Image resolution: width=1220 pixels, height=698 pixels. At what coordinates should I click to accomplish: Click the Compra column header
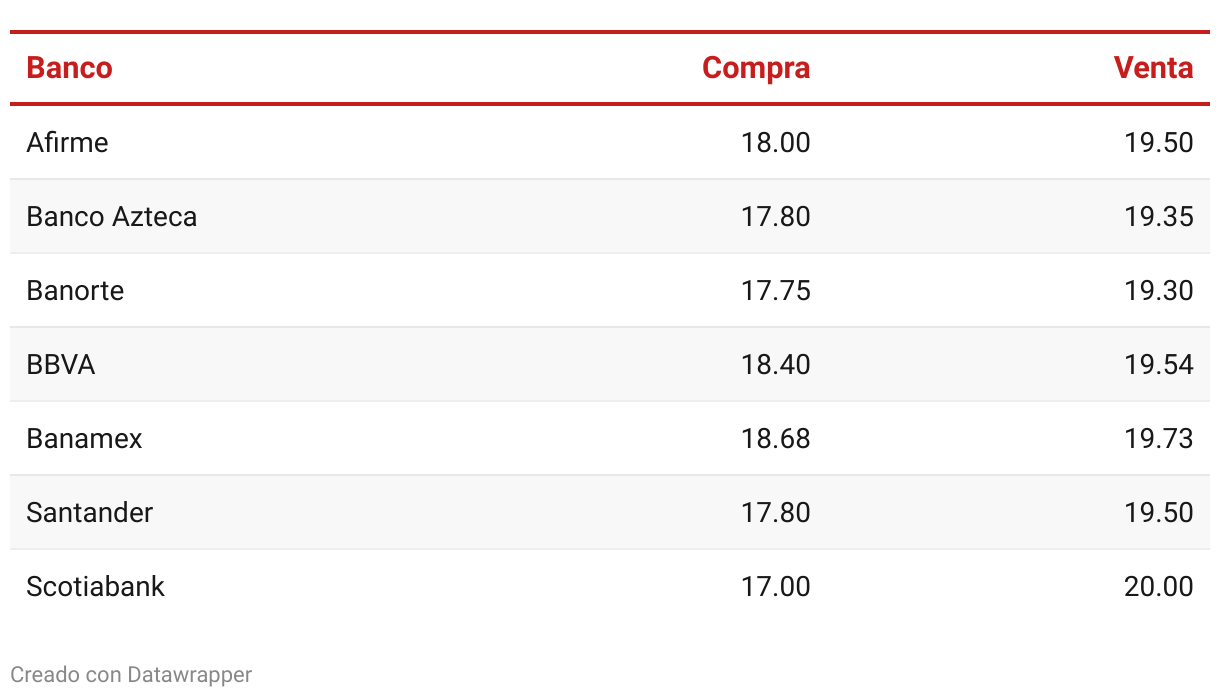[756, 68]
